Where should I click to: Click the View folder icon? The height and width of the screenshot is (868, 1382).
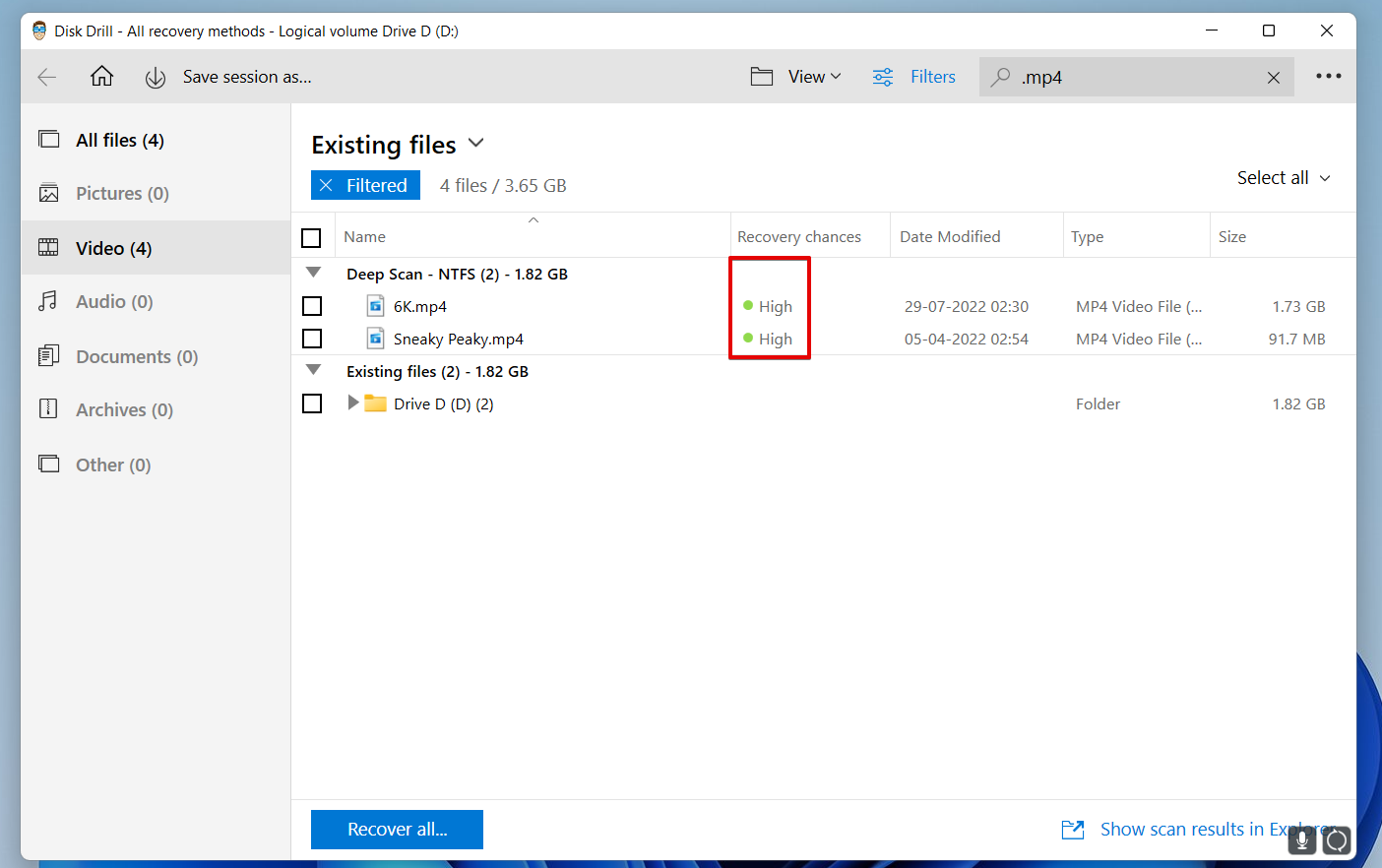762,77
